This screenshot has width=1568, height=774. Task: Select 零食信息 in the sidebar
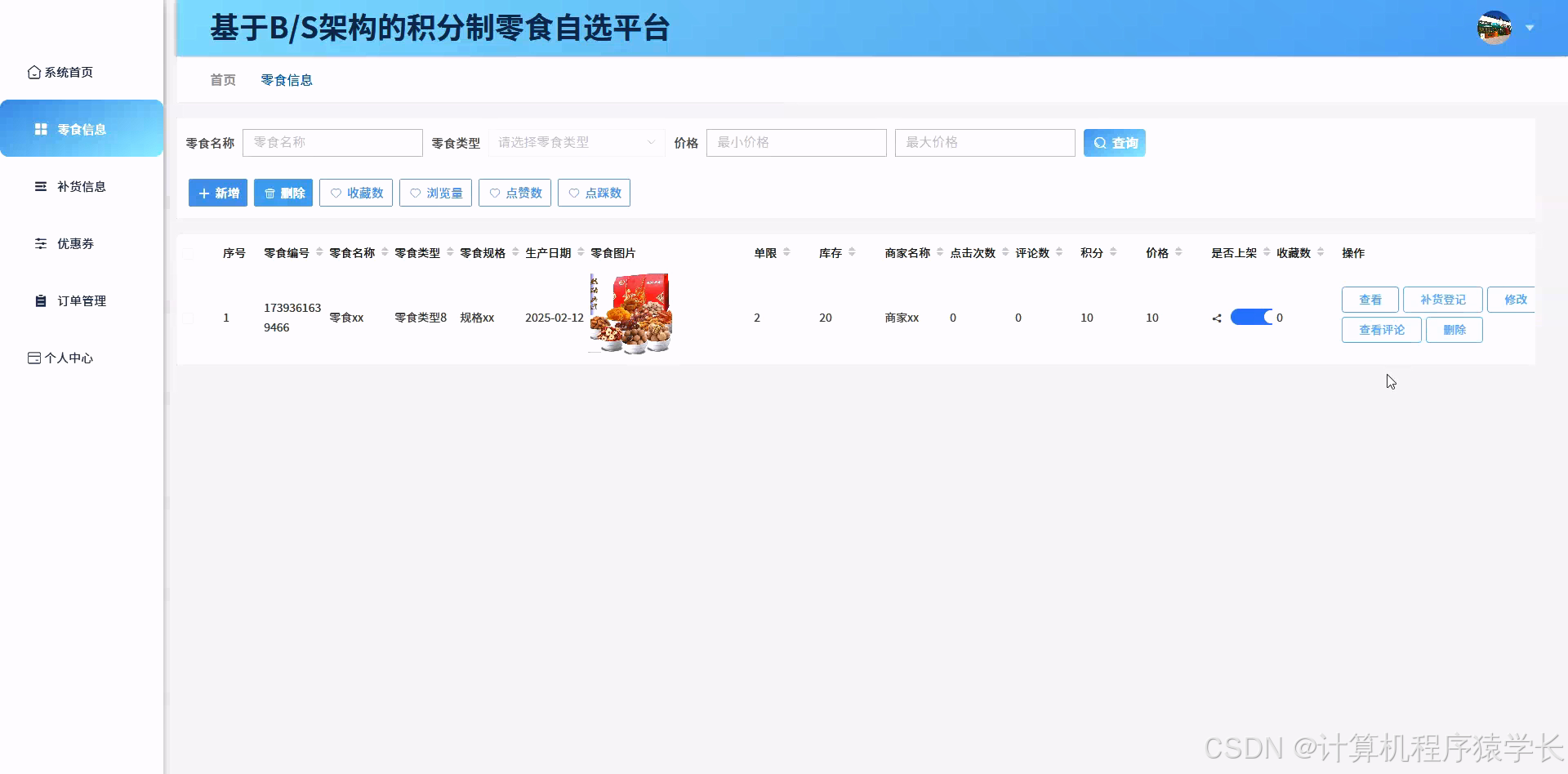82,128
